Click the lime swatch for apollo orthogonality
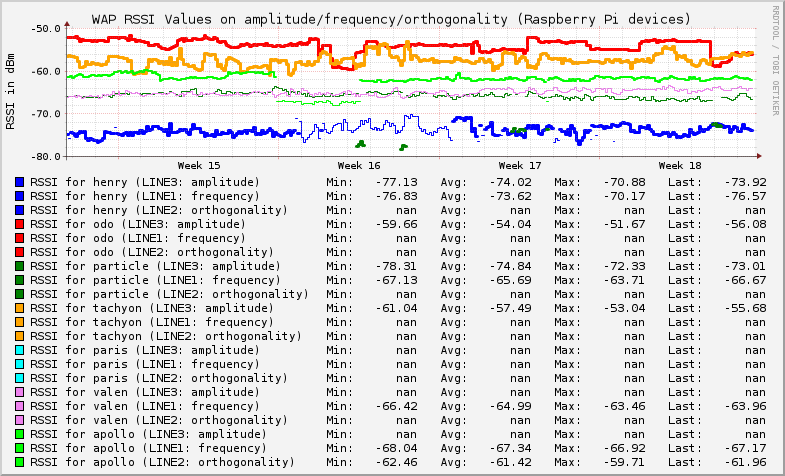785x476 pixels. 20,462
